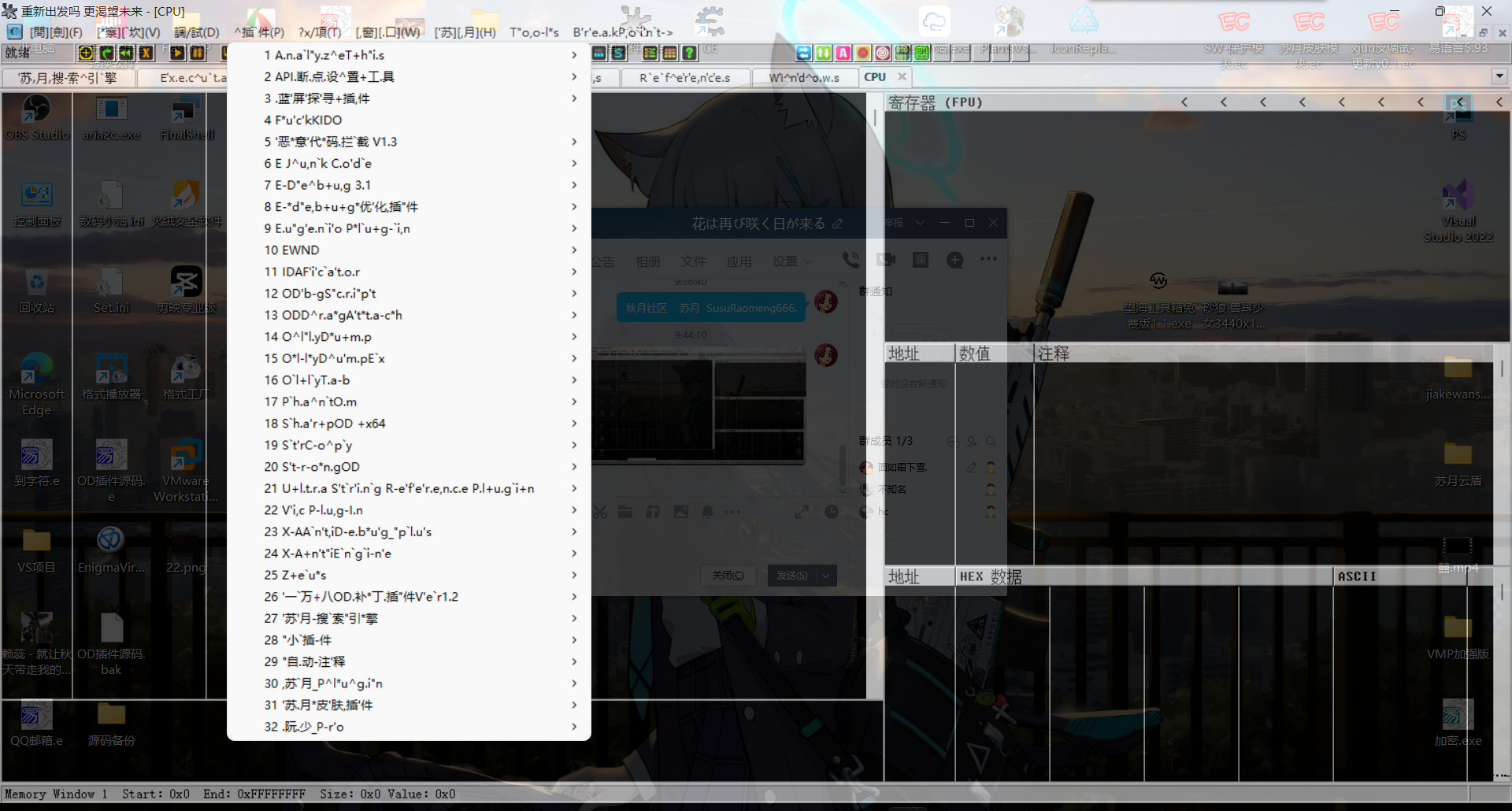Click the green up-down arrows toolbar icon

824,53
